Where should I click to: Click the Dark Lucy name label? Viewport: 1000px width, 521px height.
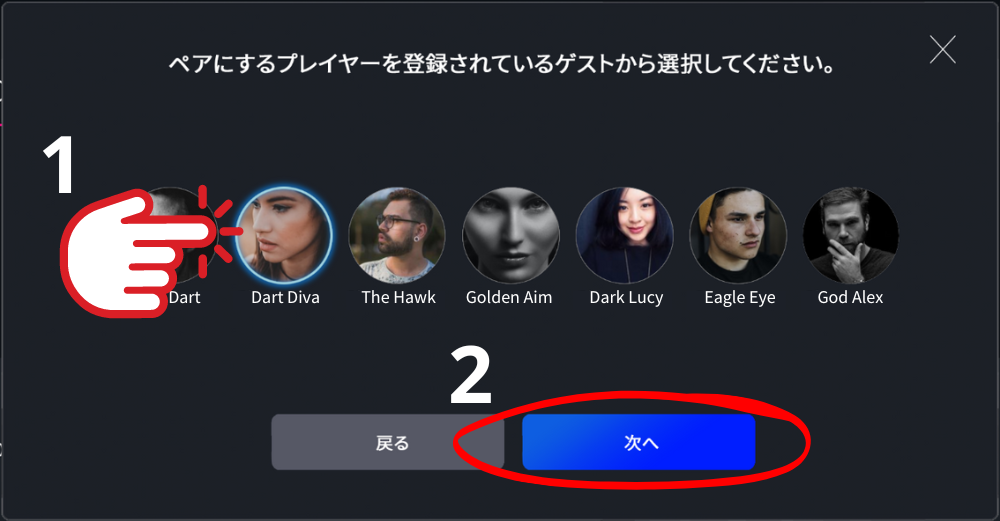pyautogui.click(x=626, y=298)
